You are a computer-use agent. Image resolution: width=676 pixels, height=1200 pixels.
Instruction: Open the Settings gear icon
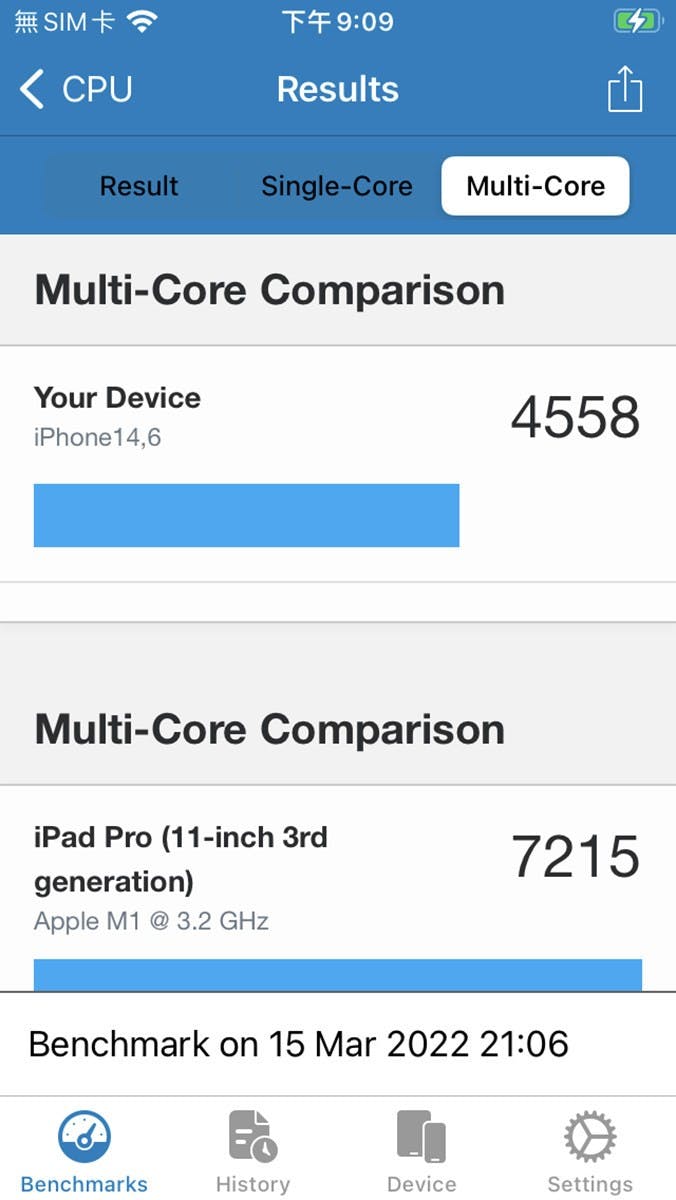(590, 1138)
